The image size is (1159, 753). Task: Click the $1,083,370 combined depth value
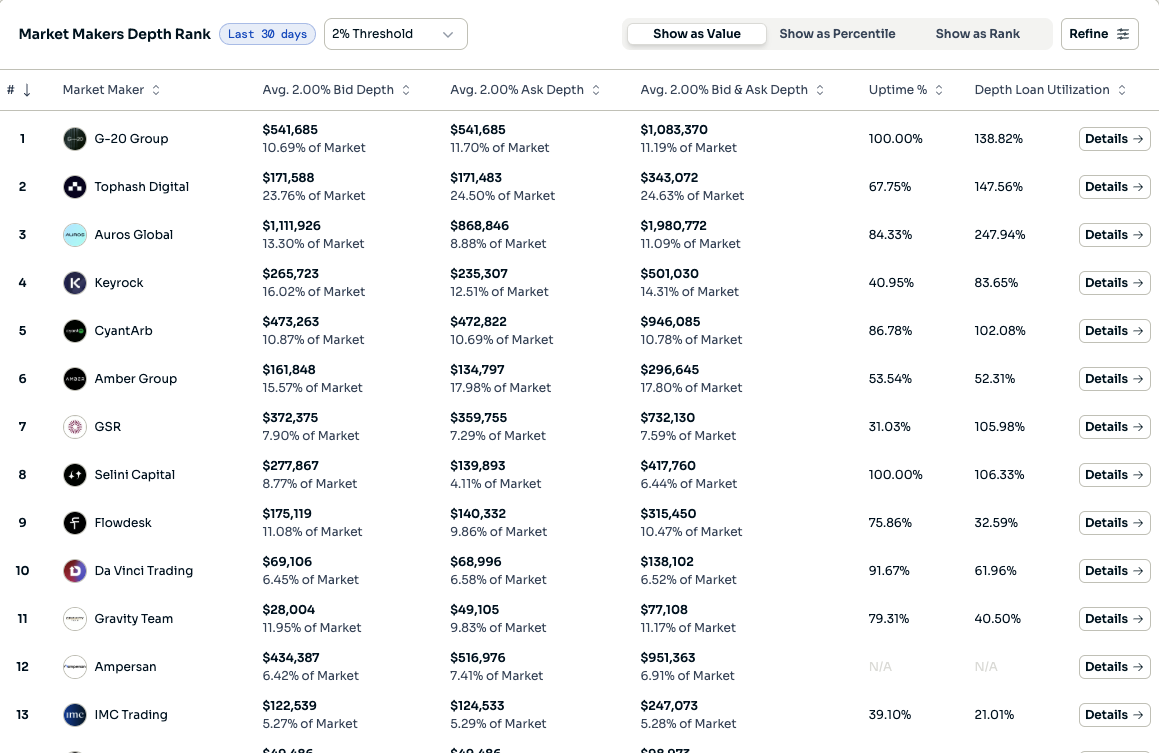pyautogui.click(x=674, y=130)
